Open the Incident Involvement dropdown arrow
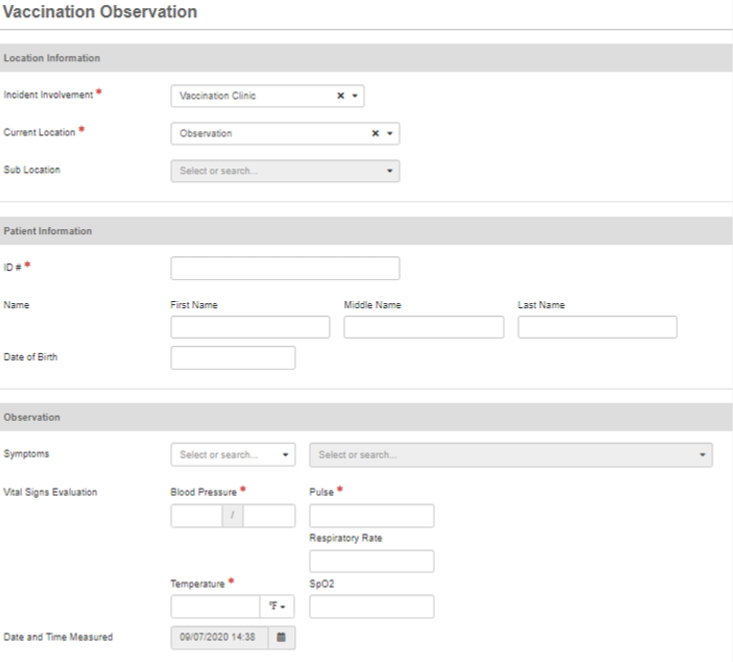This screenshot has height=662, width=733. [x=355, y=96]
